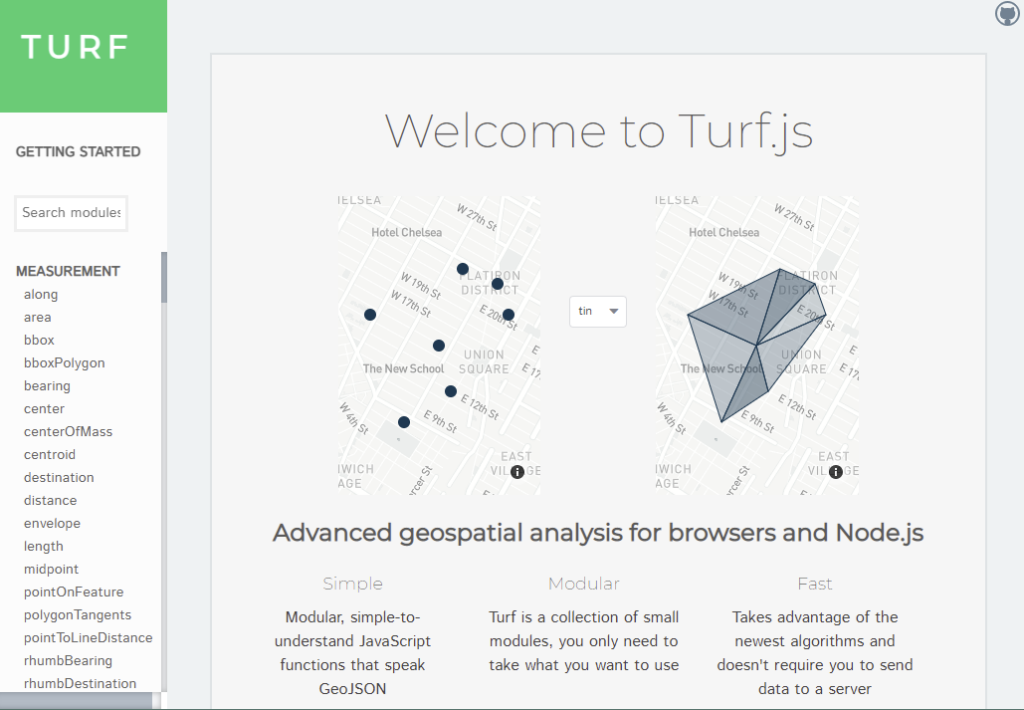Click the Search modules input field
This screenshot has height=710, width=1024.
pyautogui.click(x=70, y=213)
